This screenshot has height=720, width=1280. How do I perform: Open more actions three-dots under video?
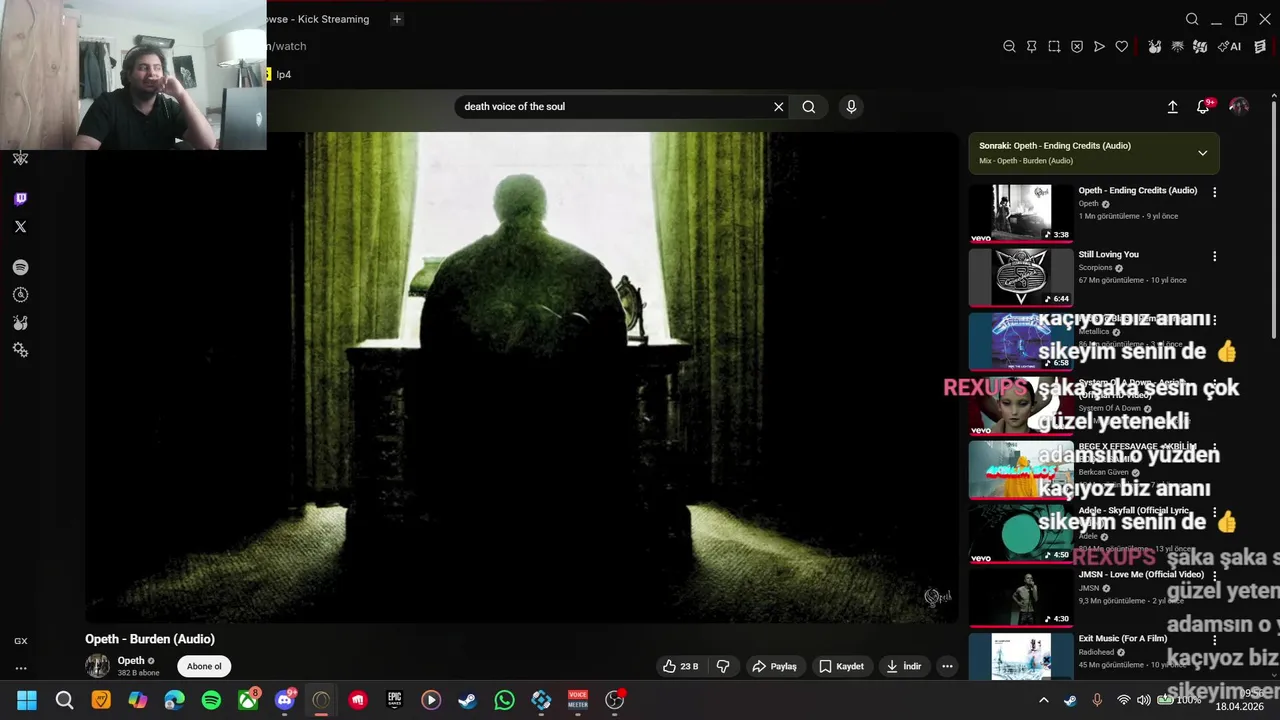click(x=947, y=666)
